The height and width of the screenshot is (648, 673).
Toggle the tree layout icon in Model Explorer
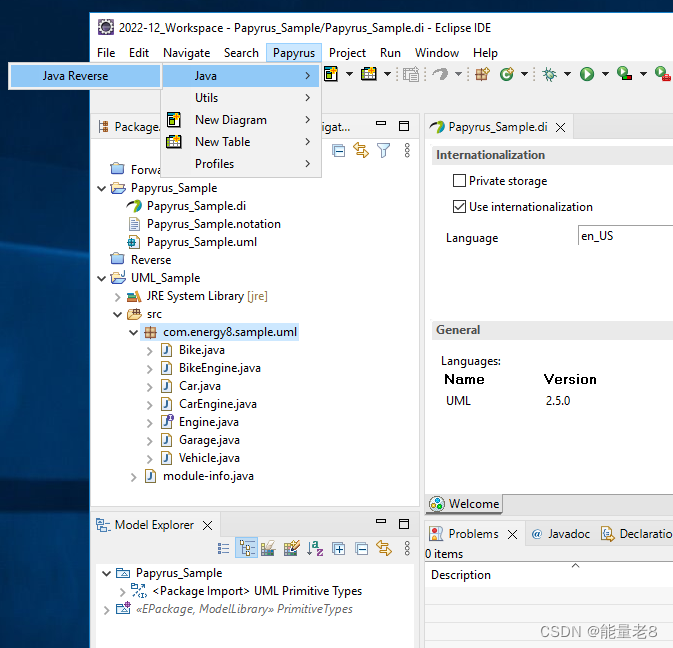pyautogui.click(x=247, y=548)
